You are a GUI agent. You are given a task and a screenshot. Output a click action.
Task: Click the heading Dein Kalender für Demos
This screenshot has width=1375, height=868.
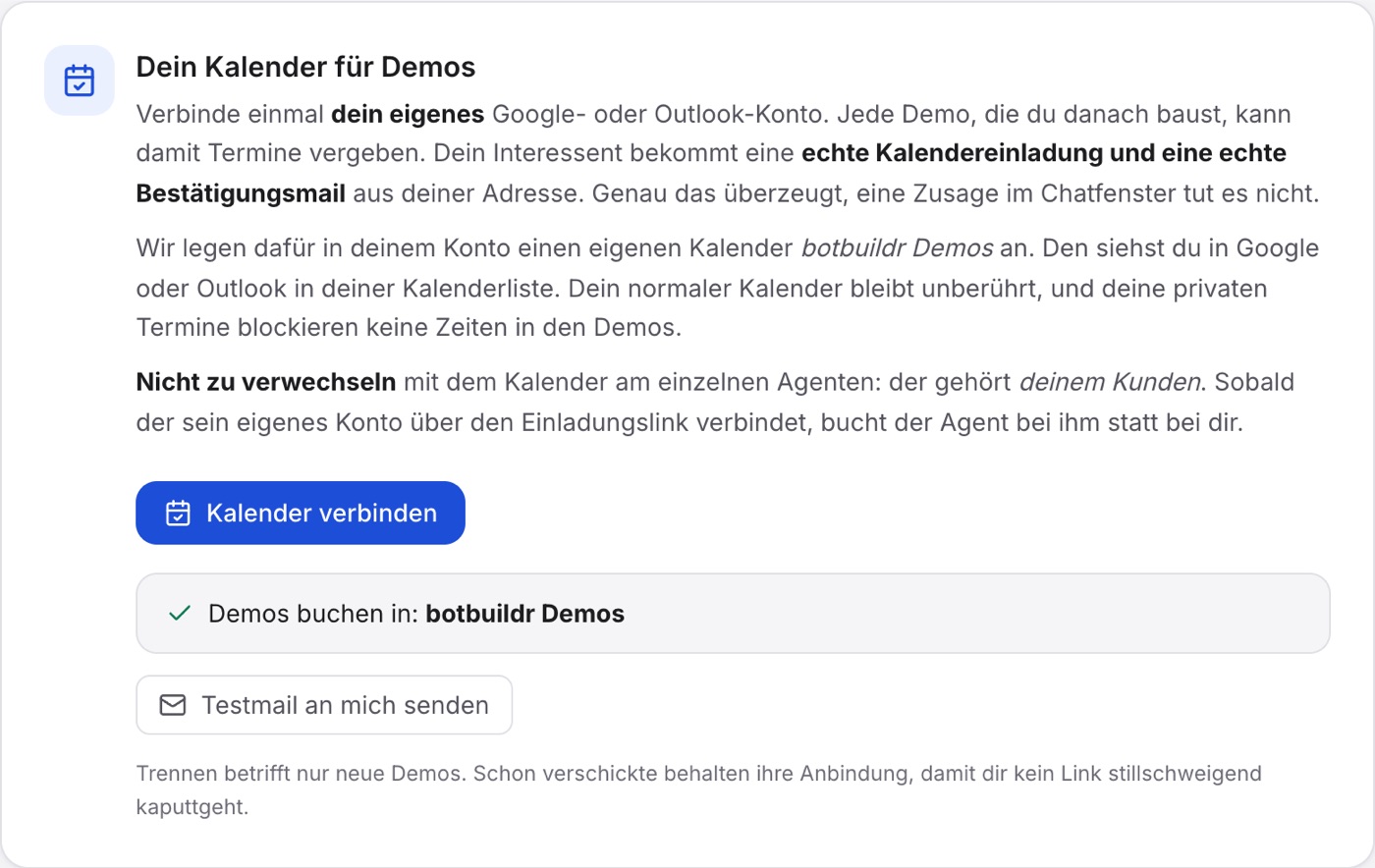coord(305,67)
